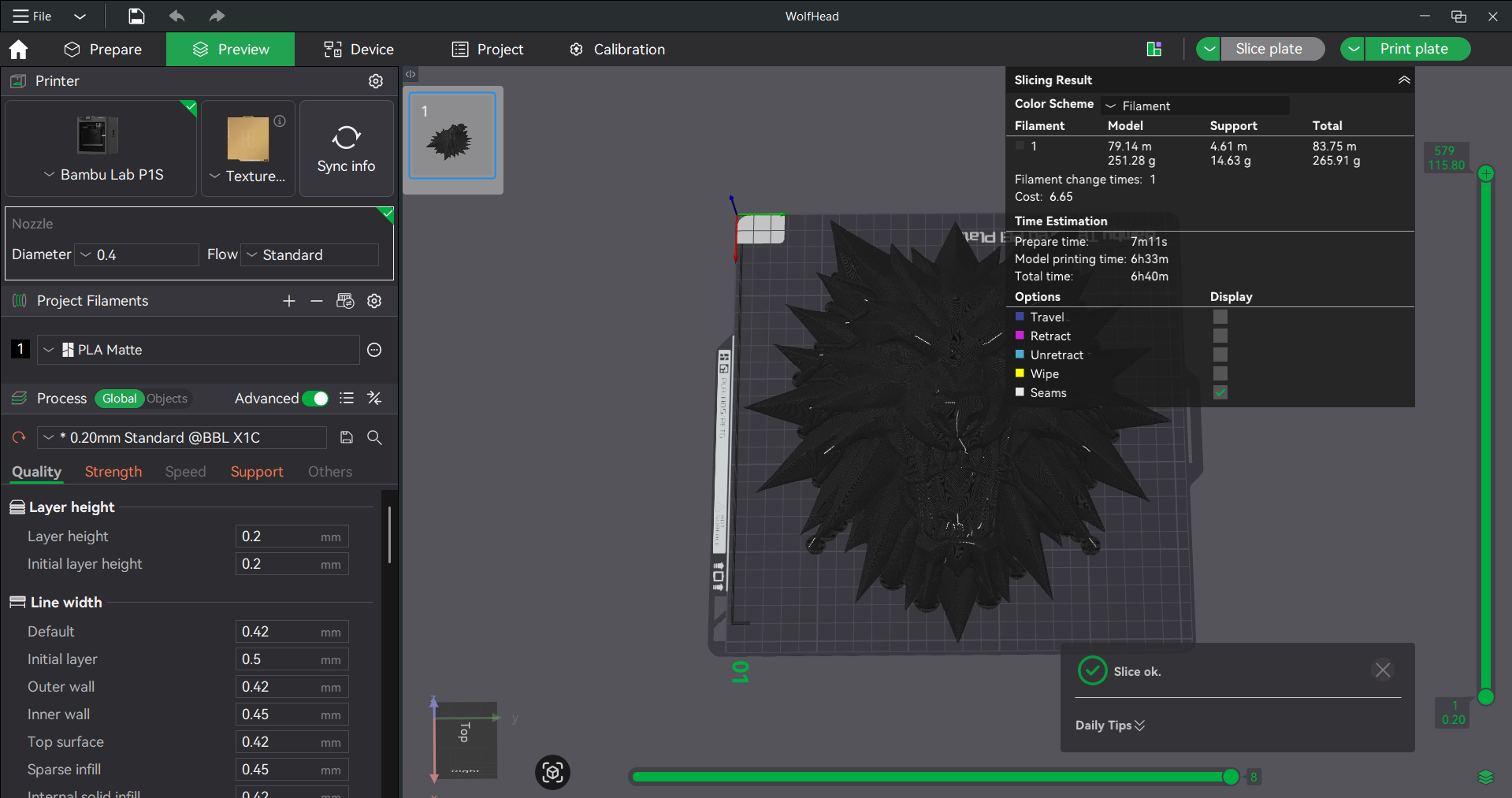
Task: Open the Strength settings tab
Action: coord(113,472)
